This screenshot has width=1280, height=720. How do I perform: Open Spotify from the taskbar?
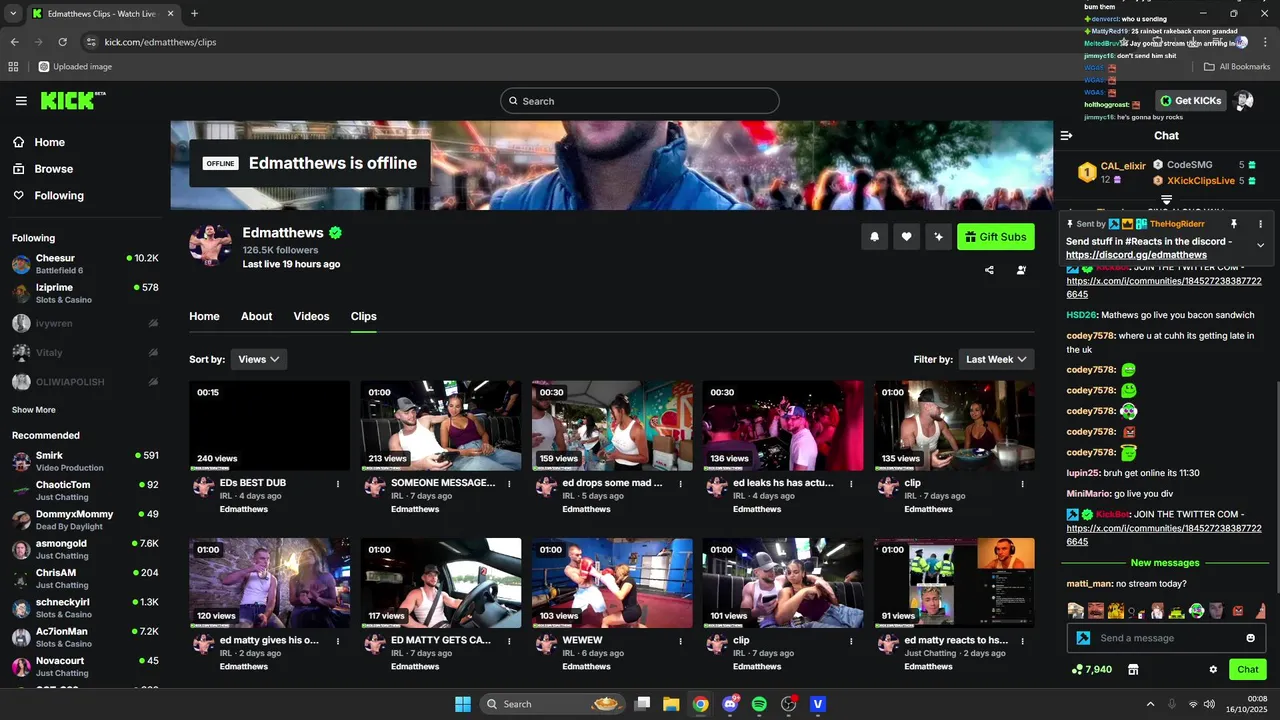[x=759, y=704]
